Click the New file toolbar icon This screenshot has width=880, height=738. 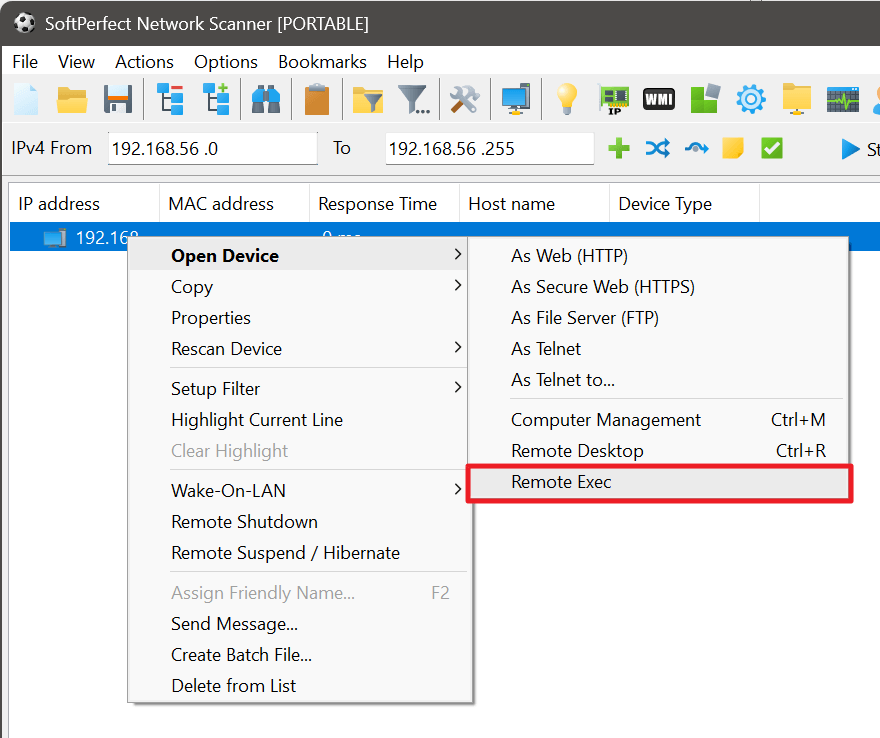pos(26,100)
